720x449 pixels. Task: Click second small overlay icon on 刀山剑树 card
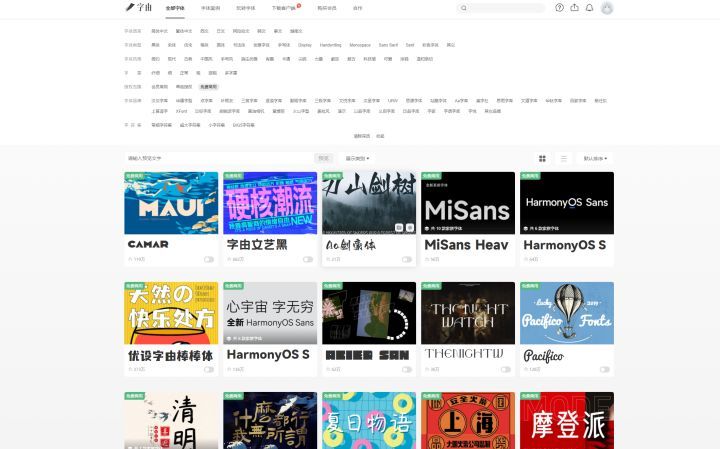point(410,228)
